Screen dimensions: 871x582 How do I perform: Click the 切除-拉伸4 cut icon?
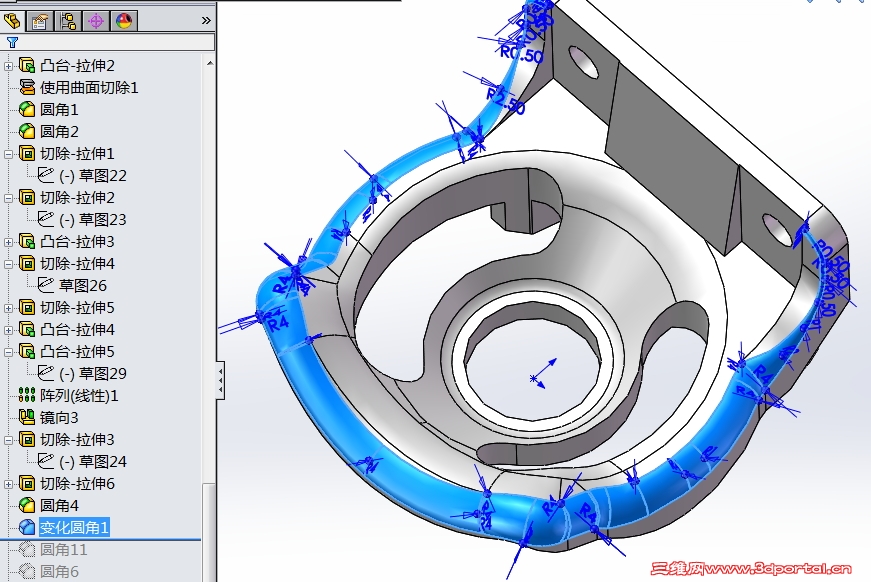[x=27, y=263]
